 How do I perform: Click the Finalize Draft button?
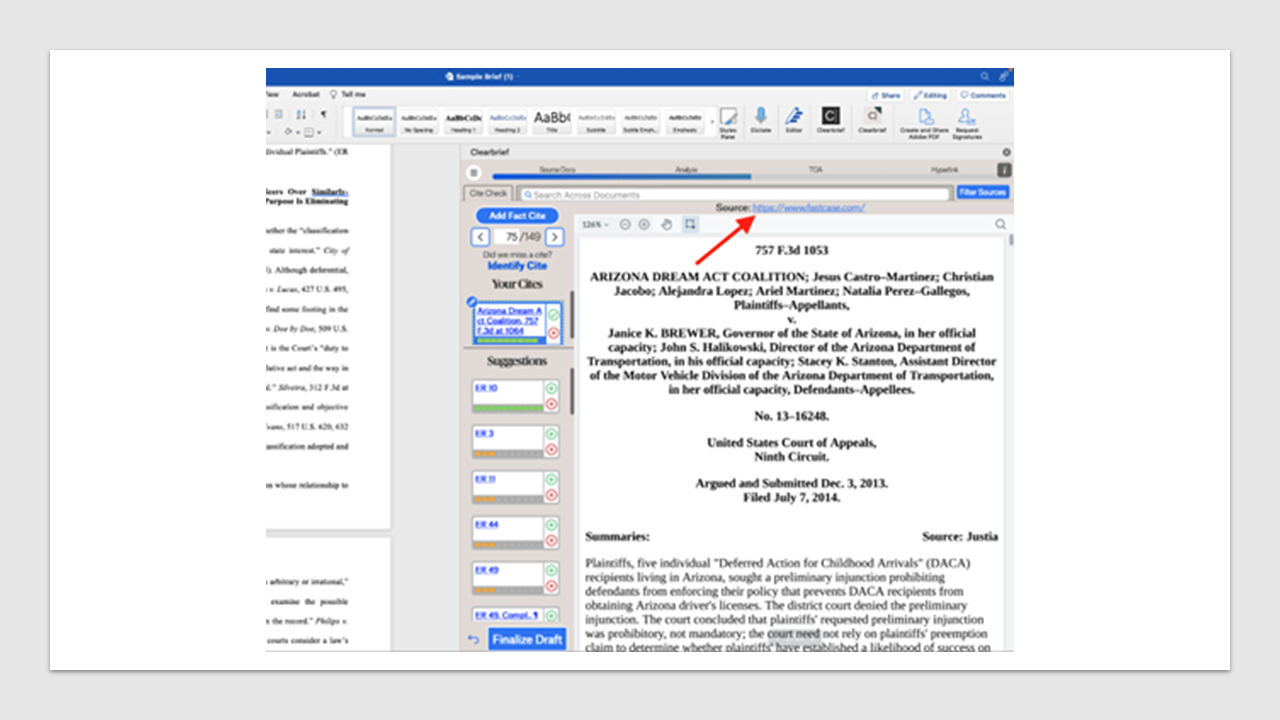pyautogui.click(x=527, y=639)
